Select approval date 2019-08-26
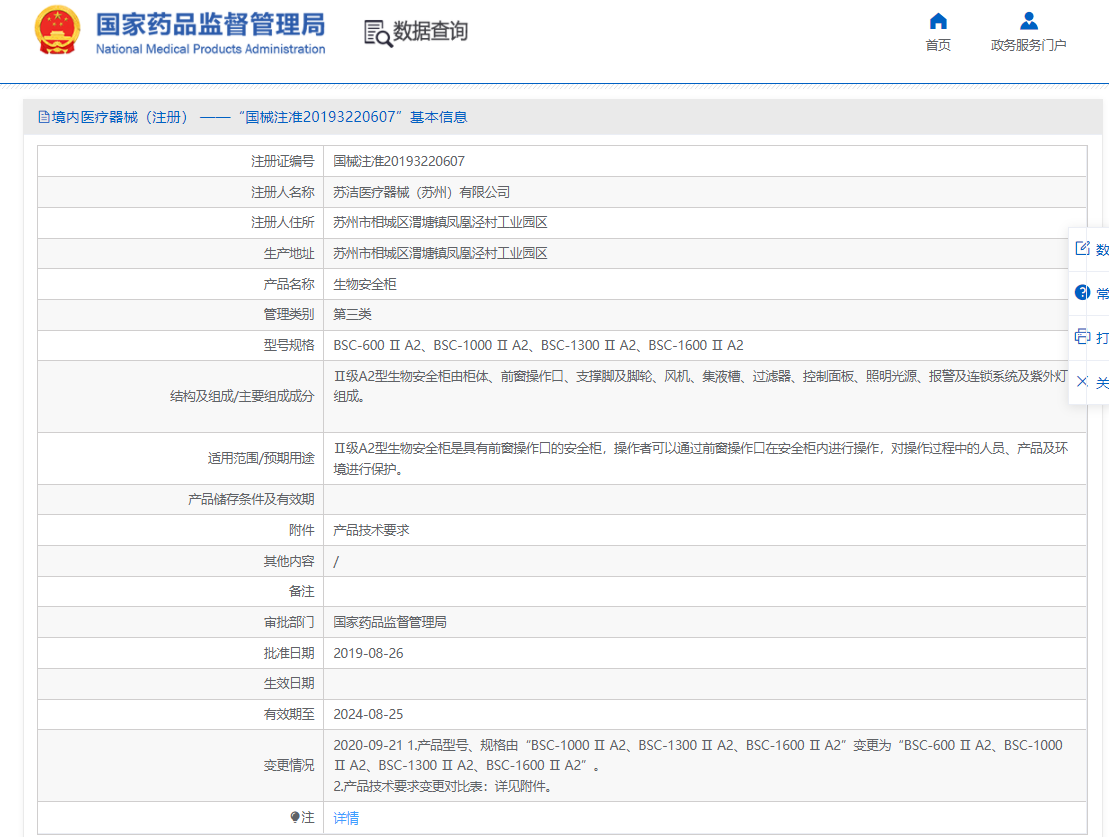The height and width of the screenshot is (837, 1109). 368,653
